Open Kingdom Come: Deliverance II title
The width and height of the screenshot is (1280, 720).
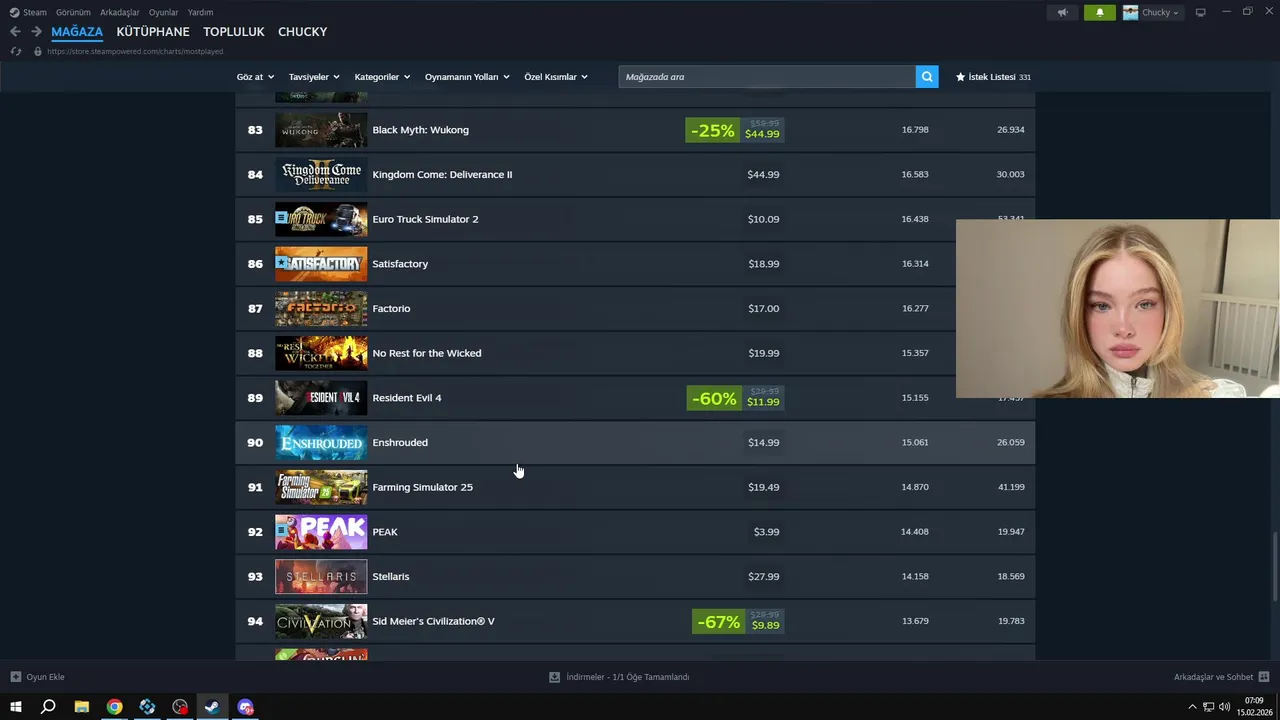(442, 174)
